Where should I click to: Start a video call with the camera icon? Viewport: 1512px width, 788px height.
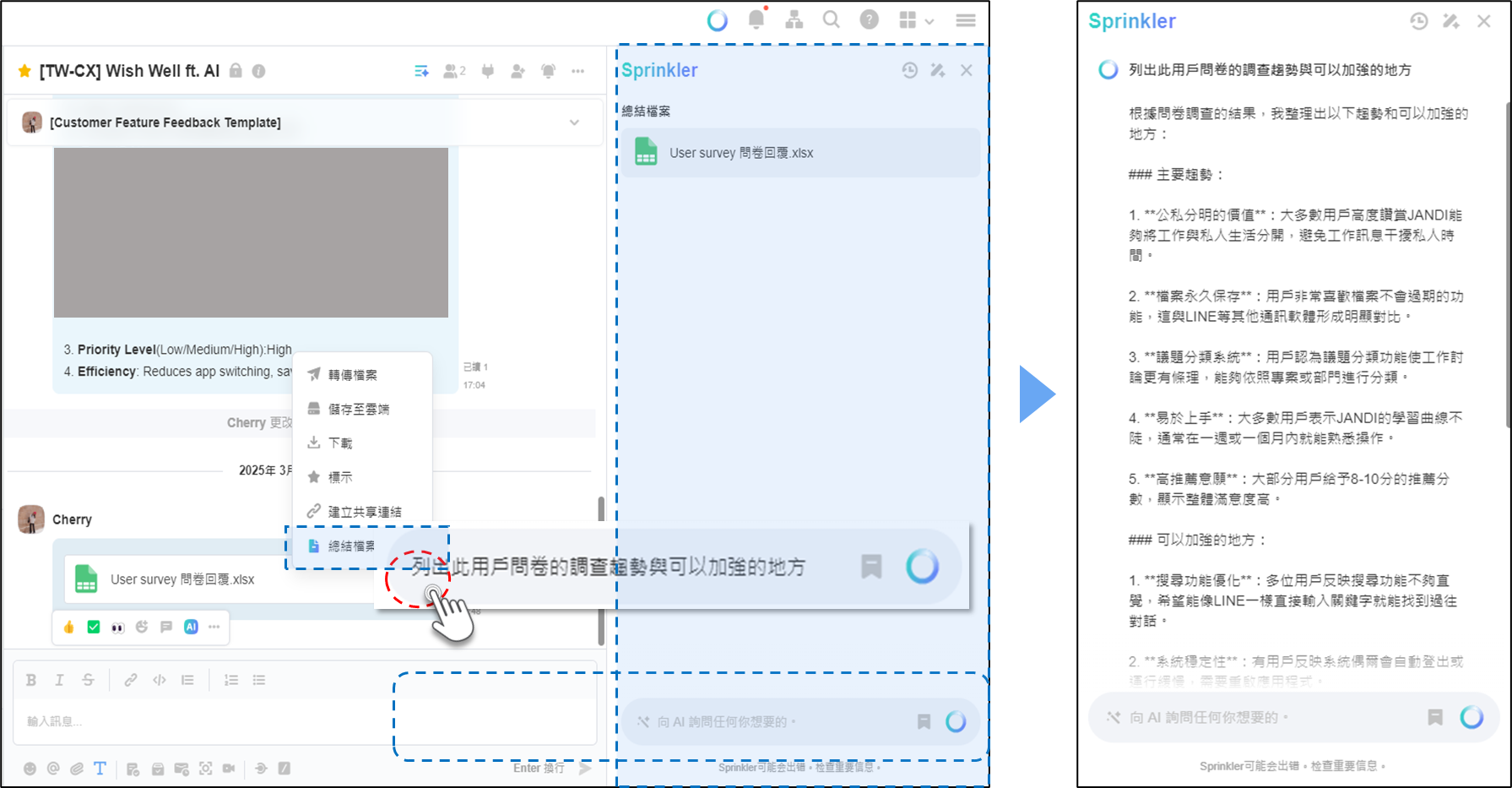(229, 769)
